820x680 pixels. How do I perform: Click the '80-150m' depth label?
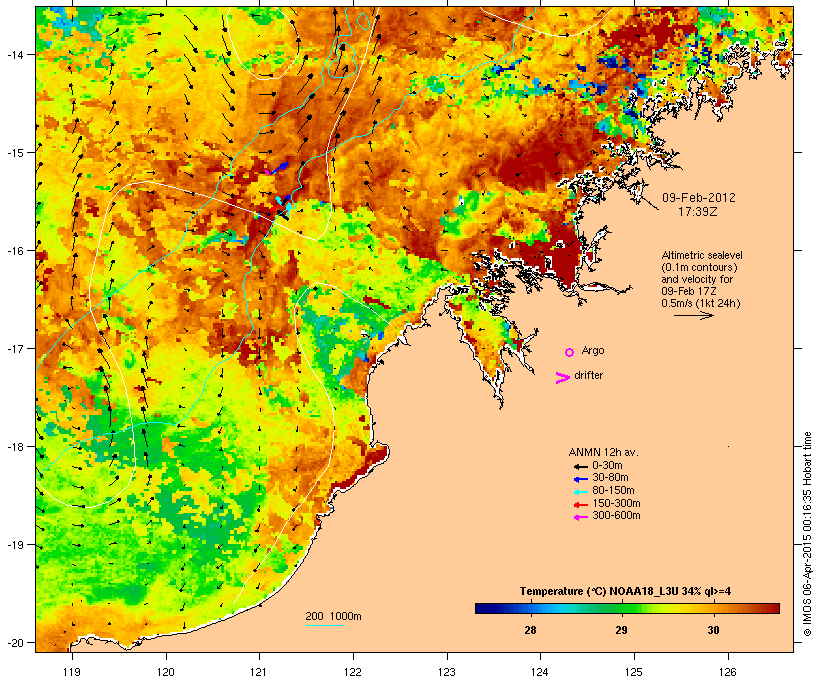click(x=613, y=491)
